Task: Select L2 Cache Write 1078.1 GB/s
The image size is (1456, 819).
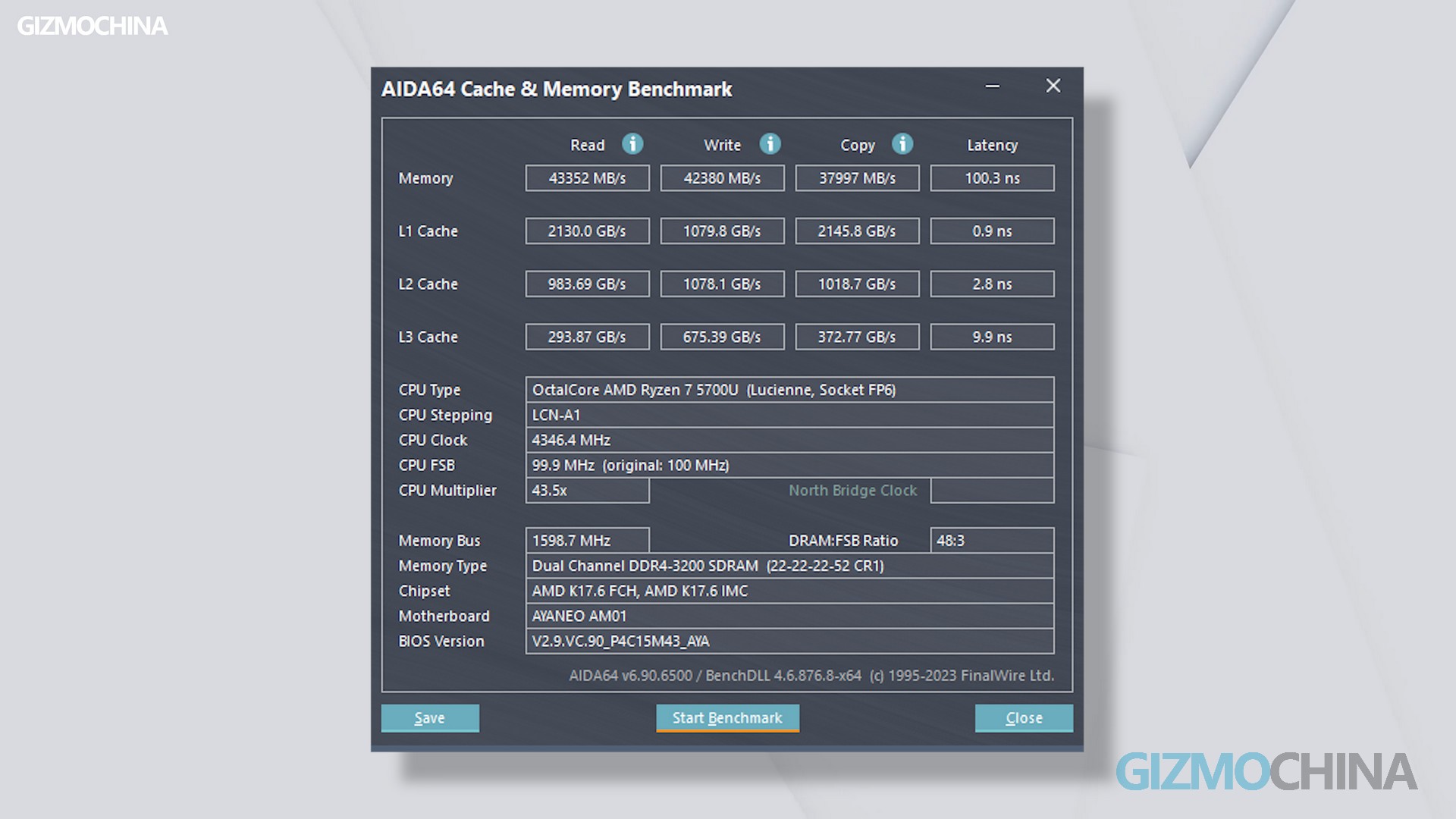Action: click(x=722, y=284)
